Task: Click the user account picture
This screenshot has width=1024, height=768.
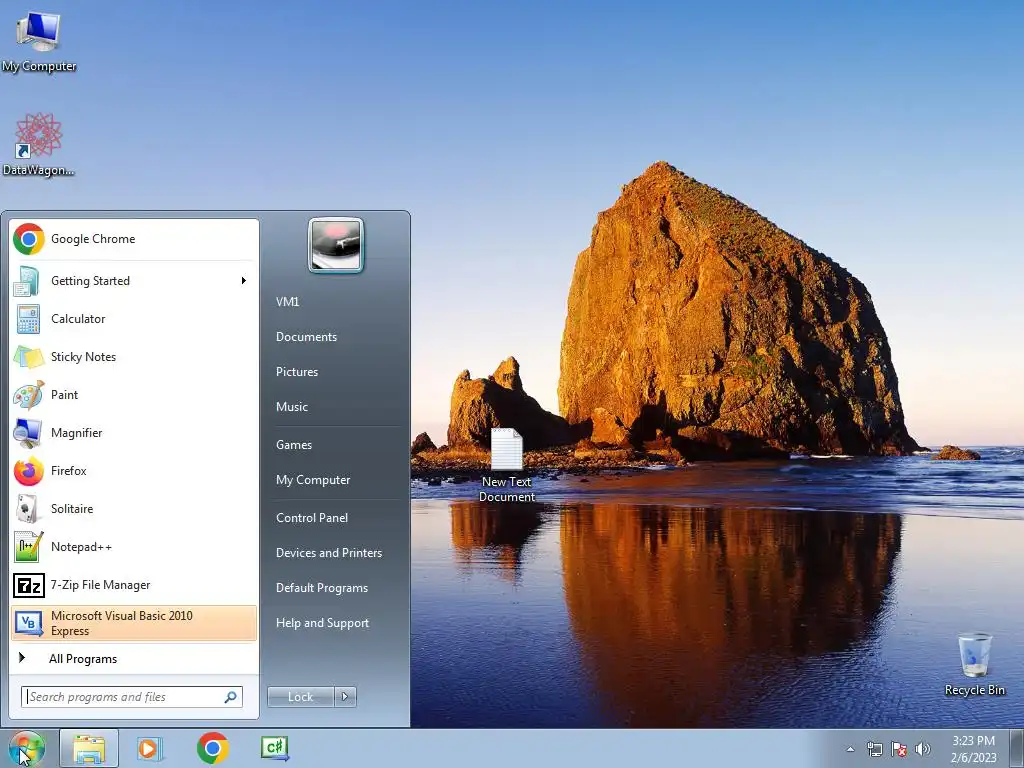Action: coord(336,245)
